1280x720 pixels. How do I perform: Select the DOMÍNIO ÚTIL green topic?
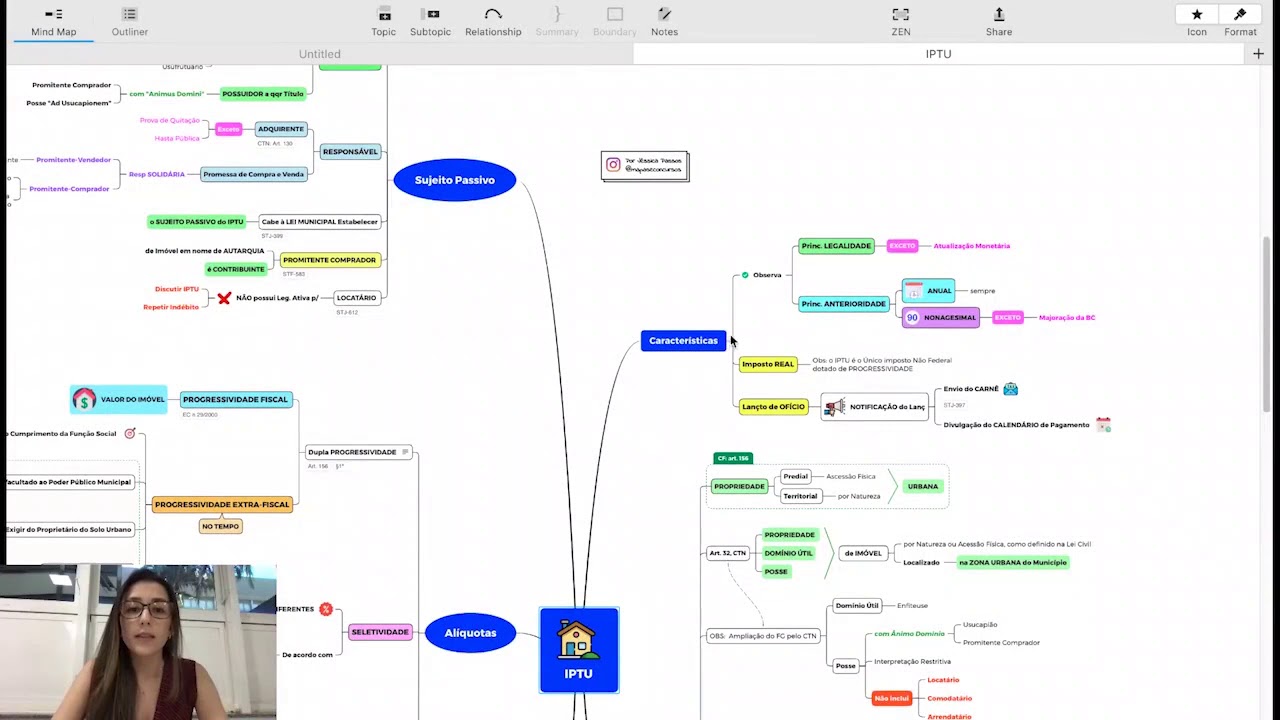788,553
